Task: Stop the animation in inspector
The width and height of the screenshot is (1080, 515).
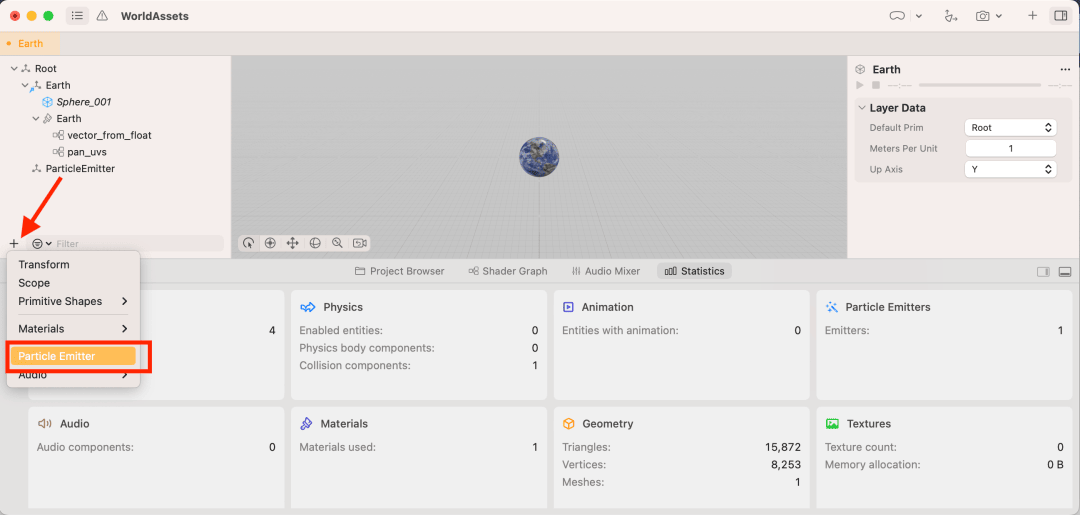Action: (x=875, y=85)
